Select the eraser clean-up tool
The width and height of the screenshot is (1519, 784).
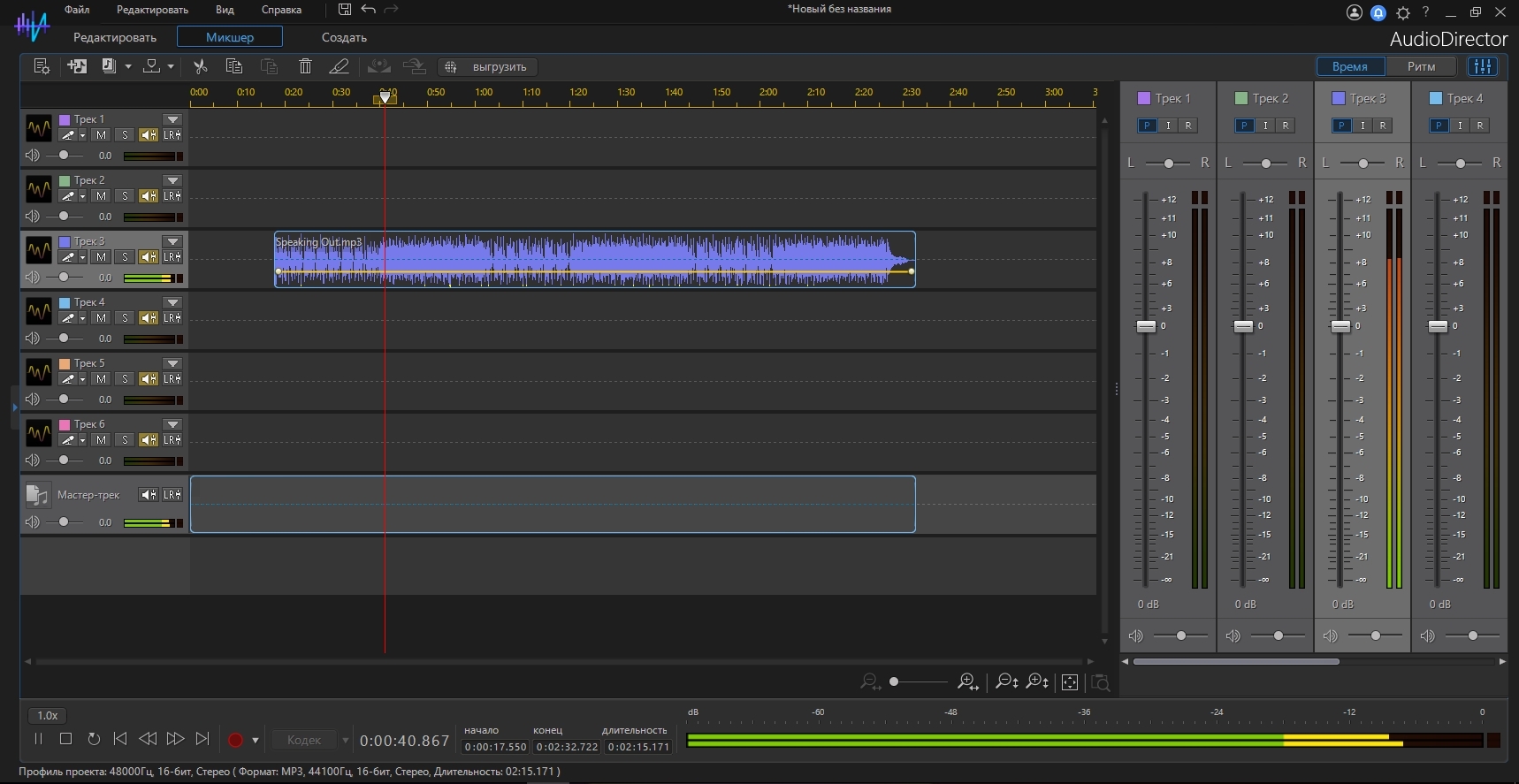tap(339, 66)
